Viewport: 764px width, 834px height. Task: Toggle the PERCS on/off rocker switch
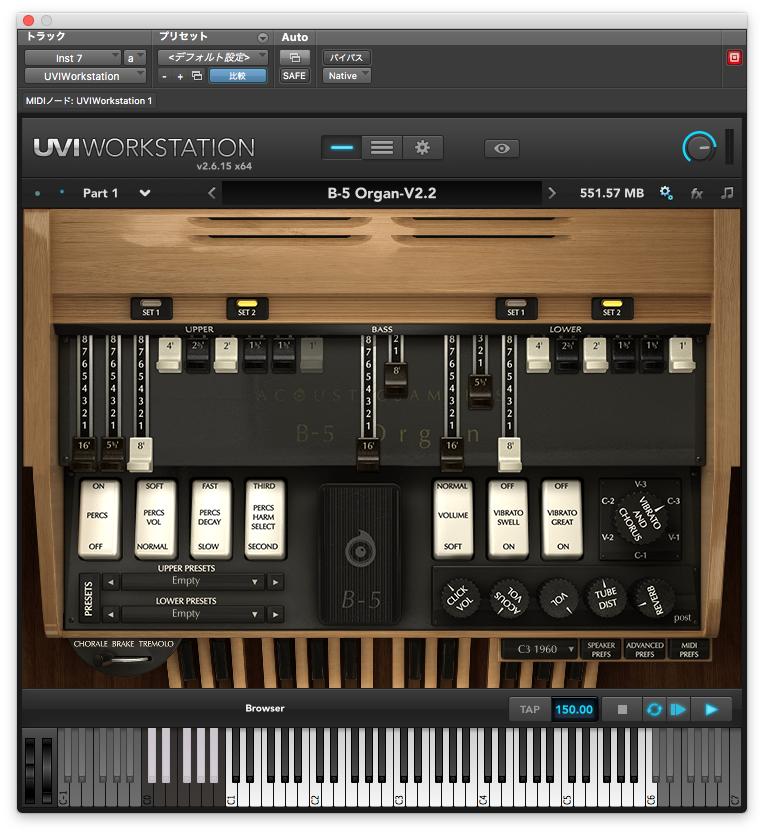pos(98,517)
